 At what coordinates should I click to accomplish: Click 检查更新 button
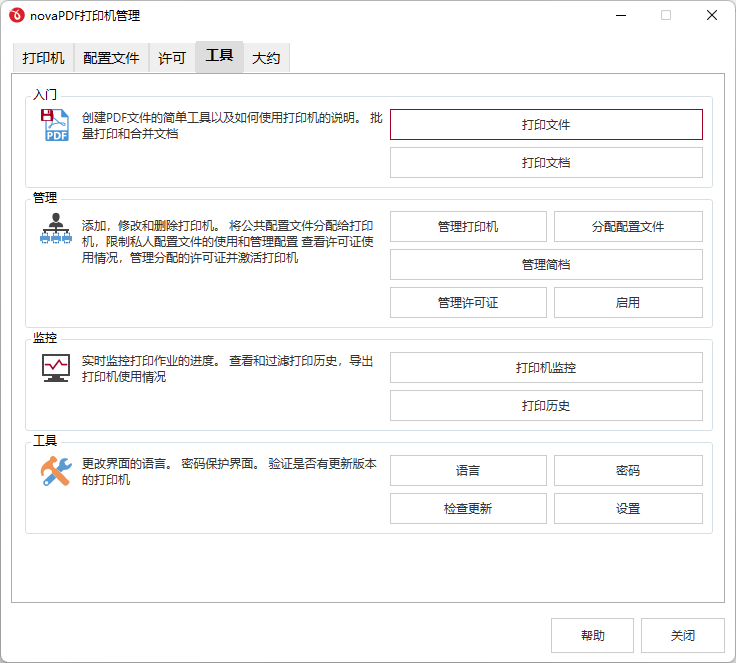click(468, 508)
